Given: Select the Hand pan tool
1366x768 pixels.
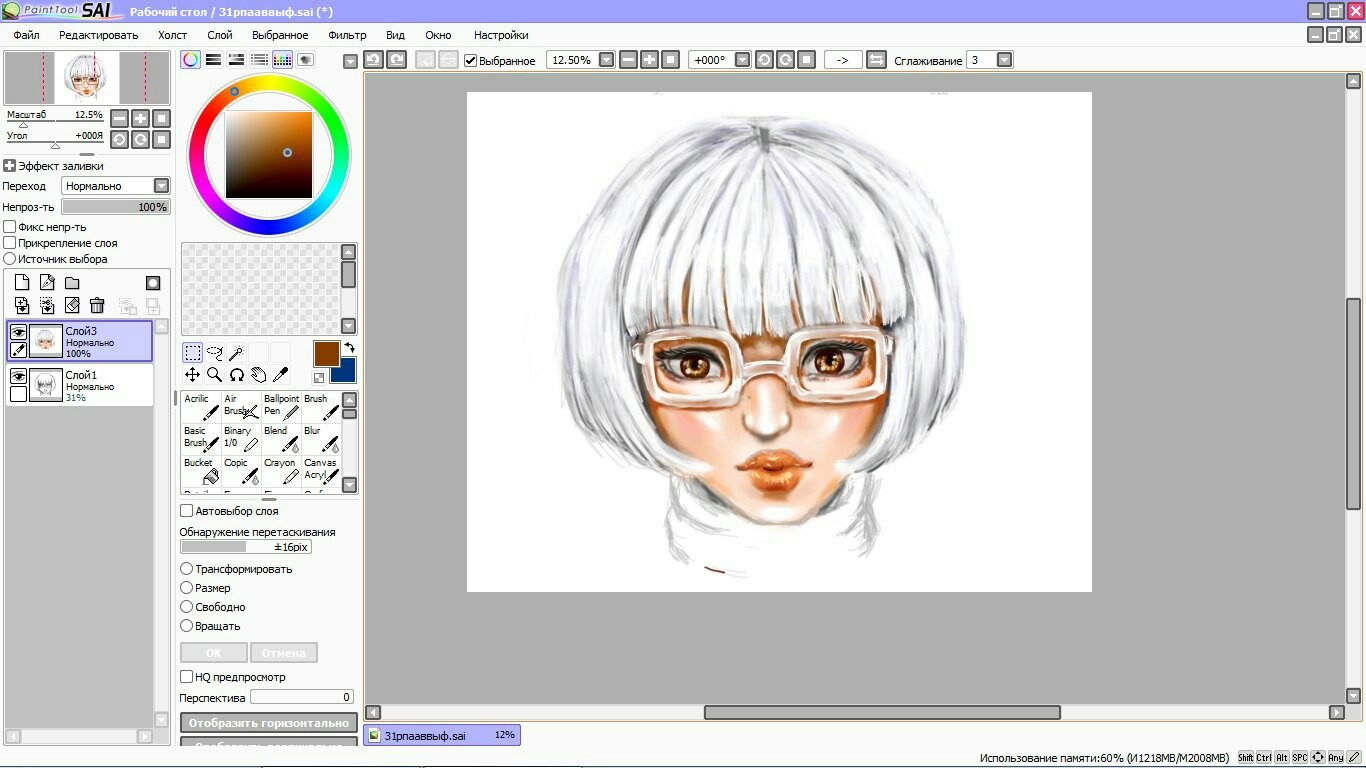Looking at the screenshot, I should click(x=258, y=375).
